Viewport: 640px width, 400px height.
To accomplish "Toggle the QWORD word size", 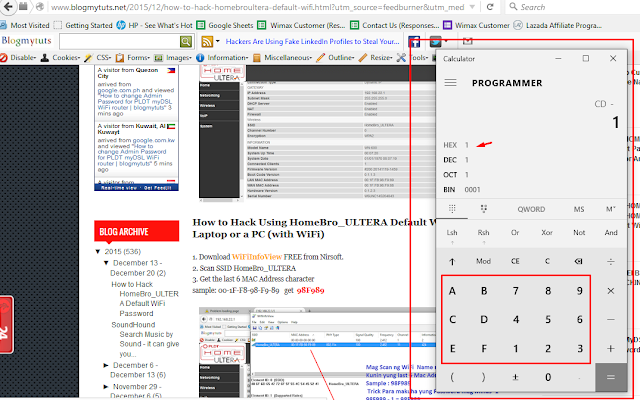I will click(x=531, y=209).
